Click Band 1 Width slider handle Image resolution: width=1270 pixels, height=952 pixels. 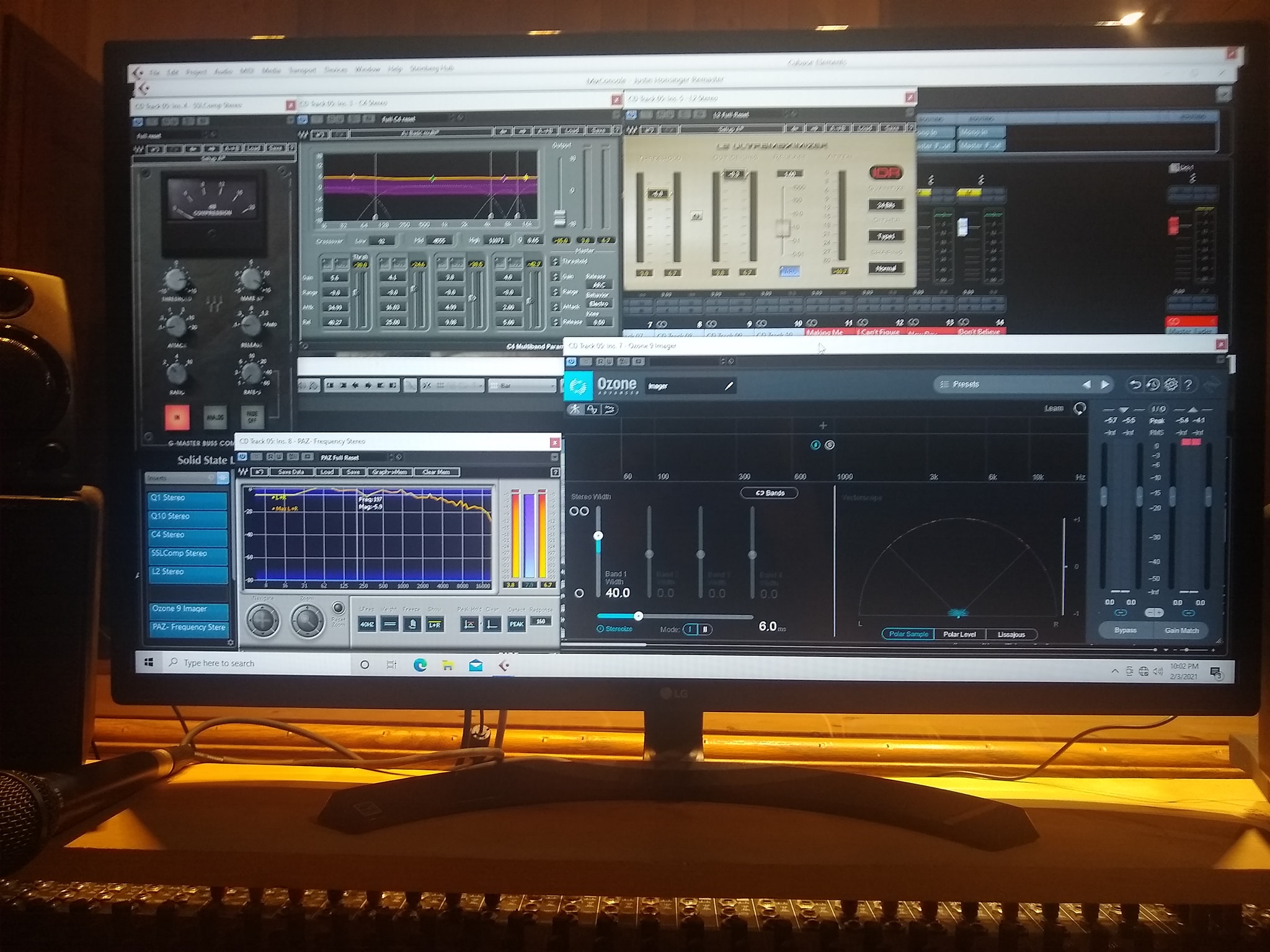tap(598, 535)
